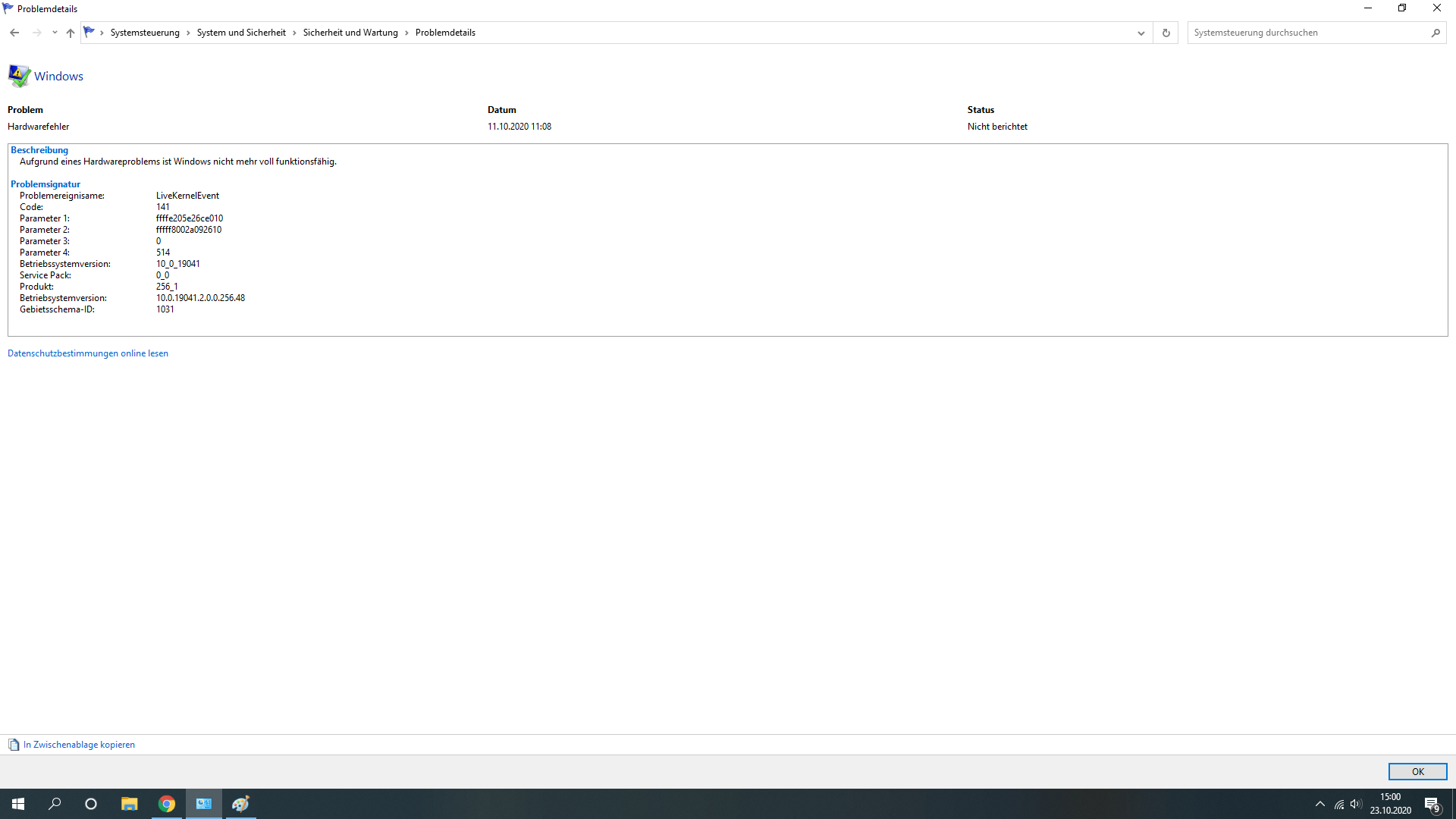Image resolution: width=1456 pixels, height=819 pixels.
Task: Open Systemsteuerung breadcrumb
Action: pos(145,33)
